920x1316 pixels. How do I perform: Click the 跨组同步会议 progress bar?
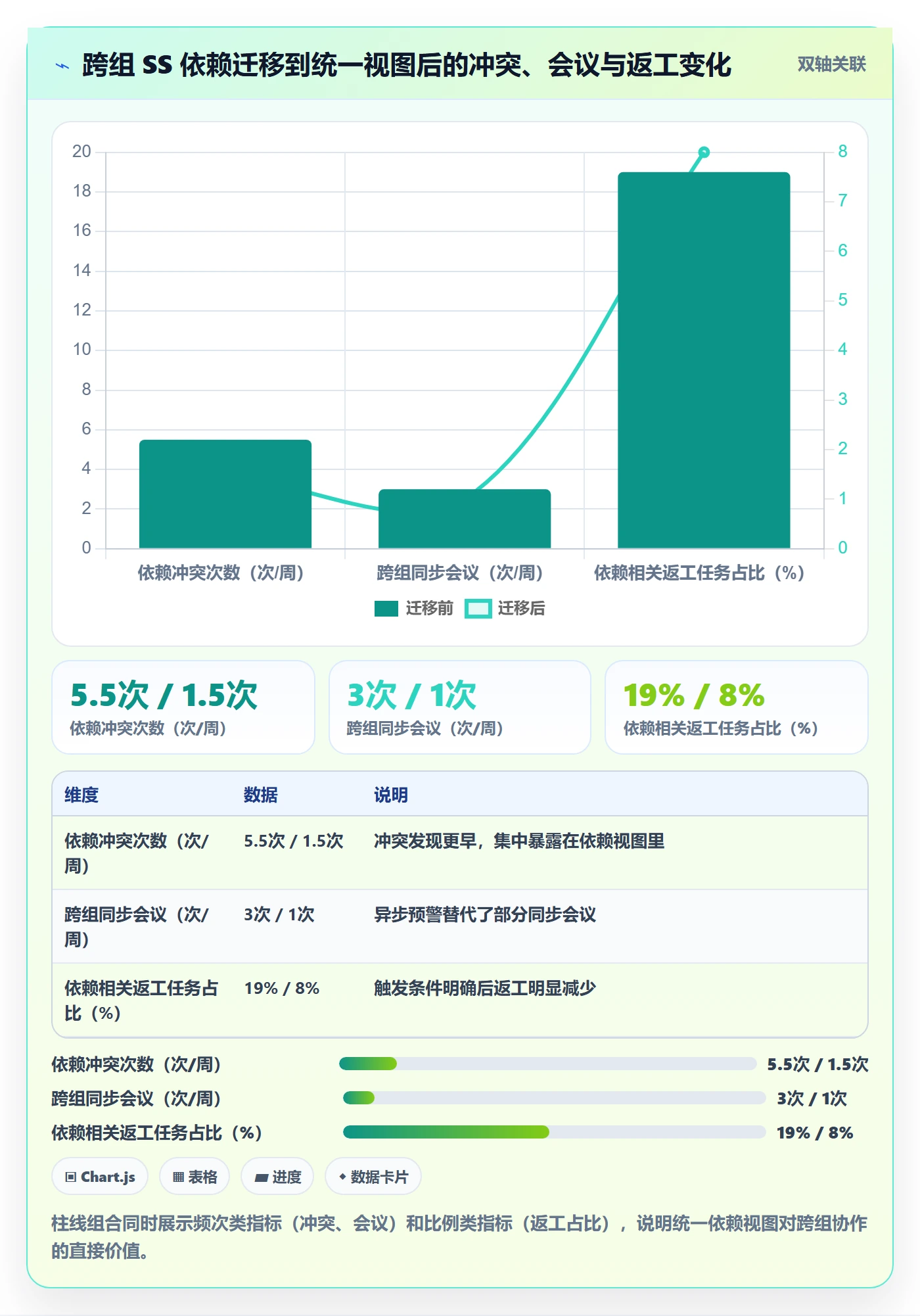tap(555, 1098)
